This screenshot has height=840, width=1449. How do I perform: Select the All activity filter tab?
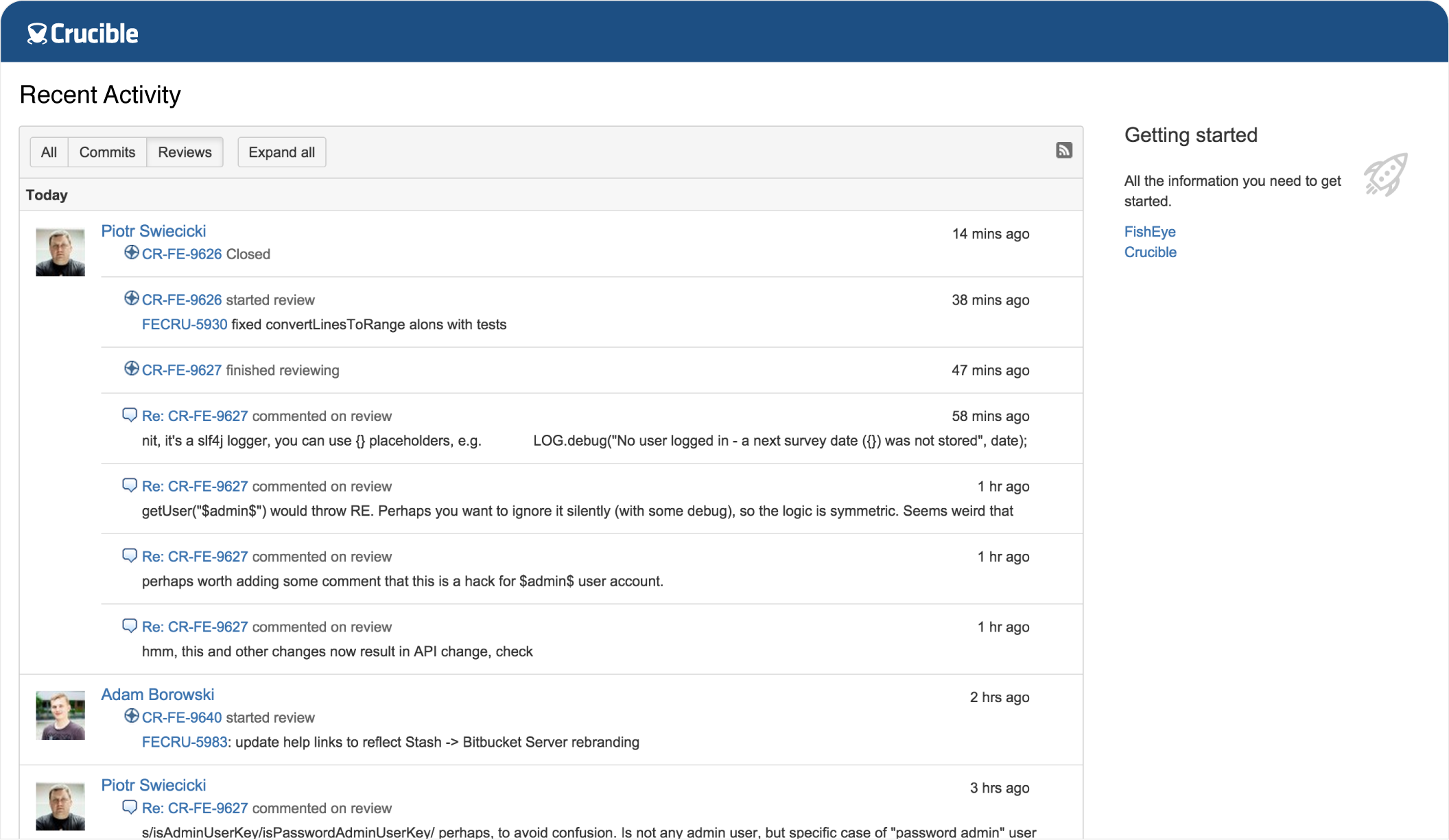tap(48, 152)
